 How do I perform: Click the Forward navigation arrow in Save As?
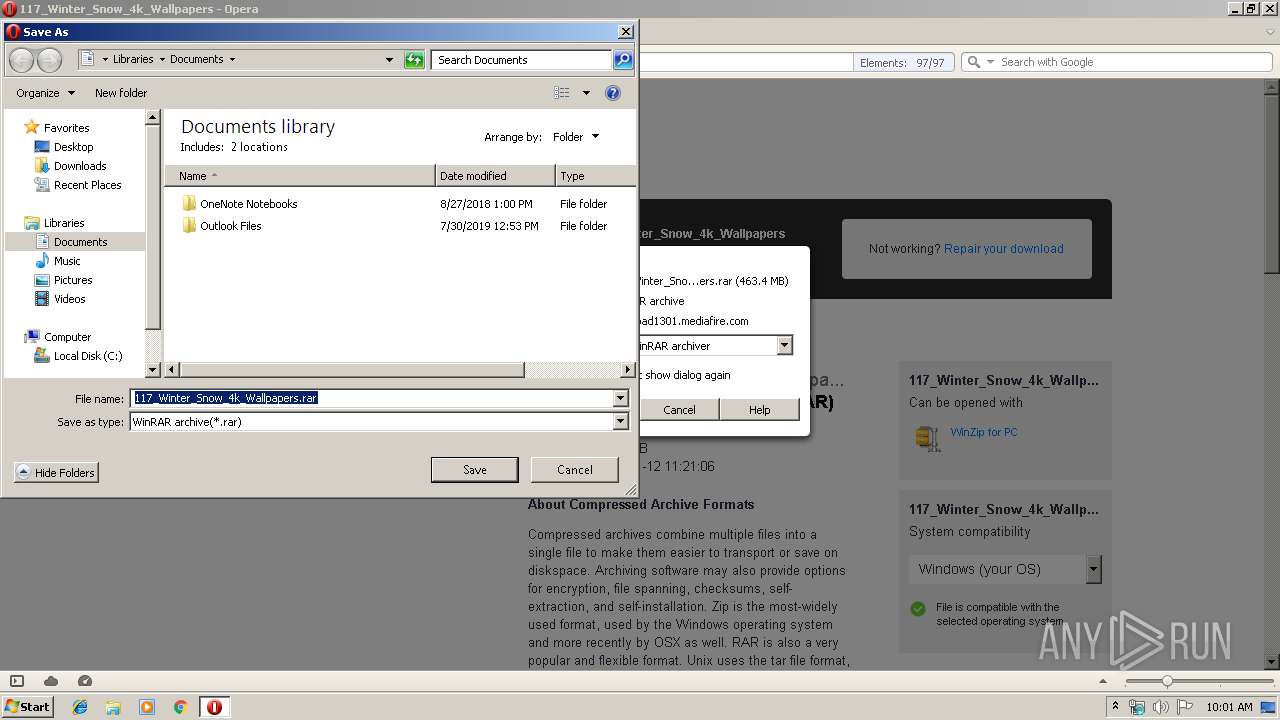[49, 60]
